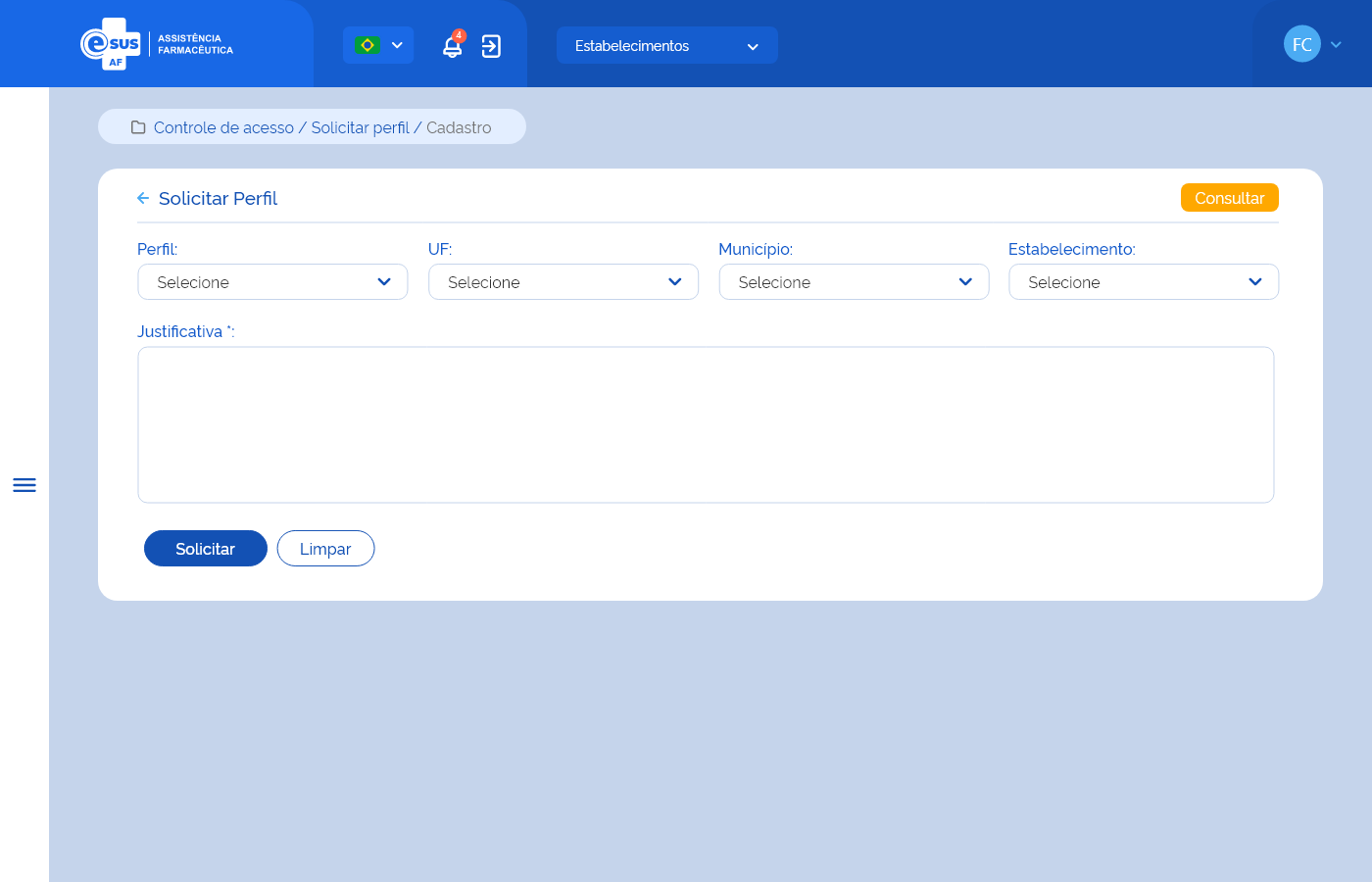Click the Cadastro breadcrumb text
Image resolution: width=1372 pixels, height=882 pixels.
pyautogui.click(x=459, y=127)
